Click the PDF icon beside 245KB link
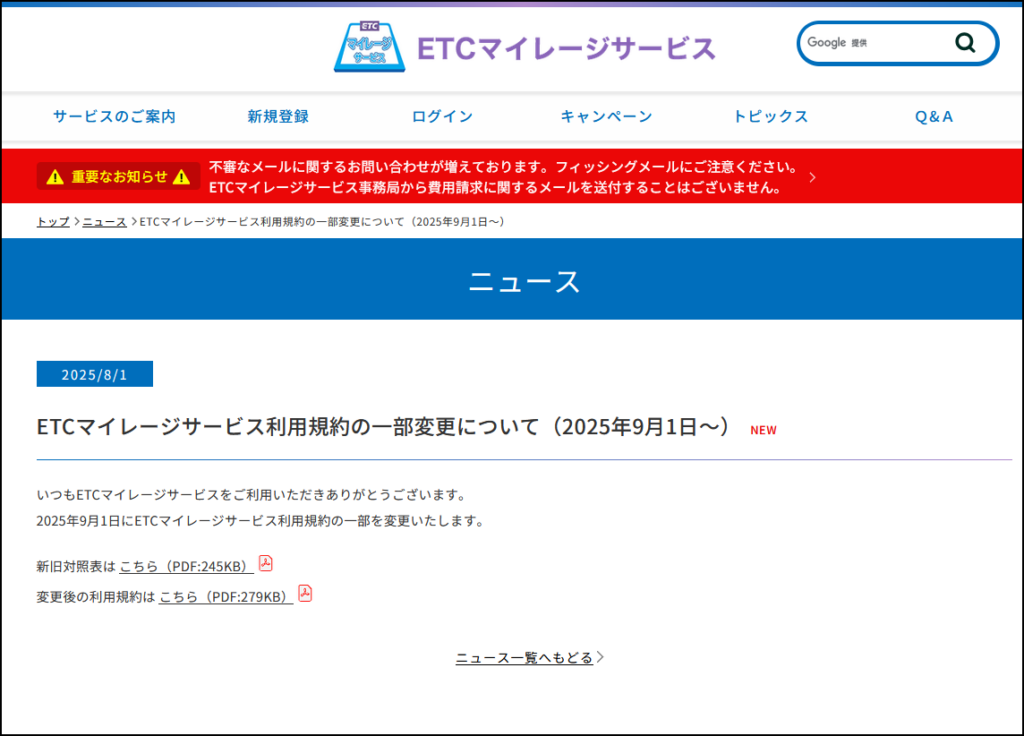 coord(265,563)
